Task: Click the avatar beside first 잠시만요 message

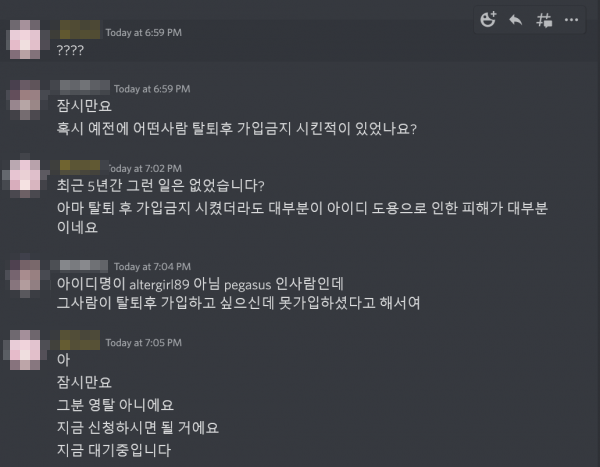Action: pos(25,100)
